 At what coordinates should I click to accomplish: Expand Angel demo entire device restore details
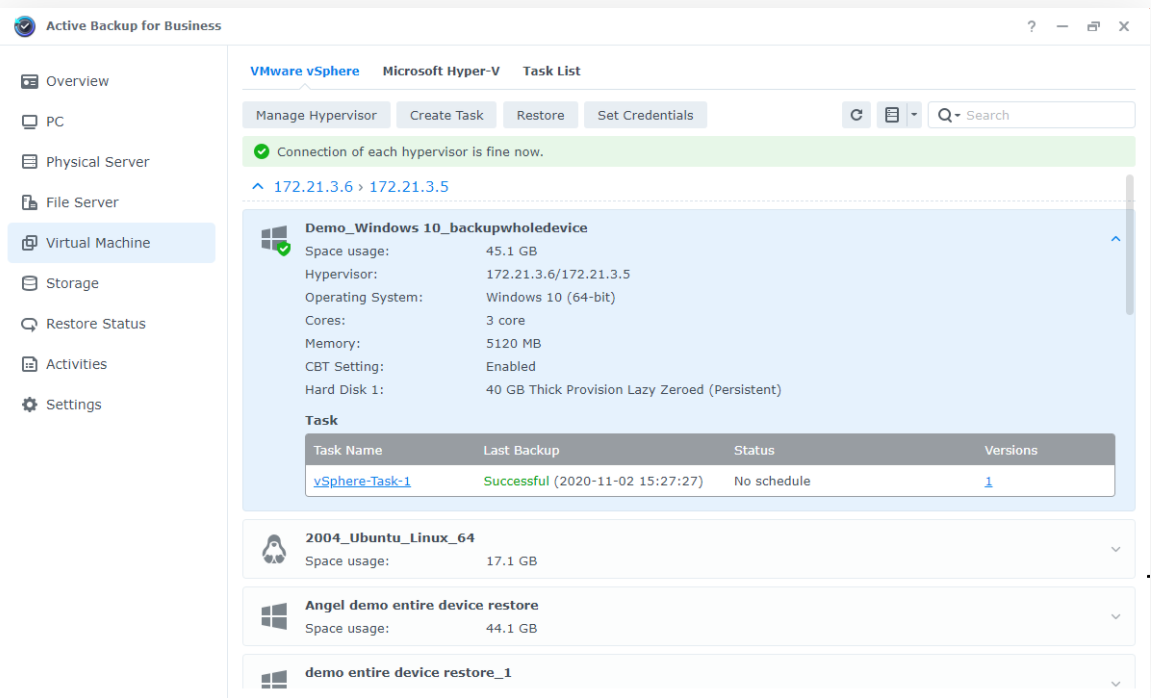pyautogui.click(x=1115, y=617)
